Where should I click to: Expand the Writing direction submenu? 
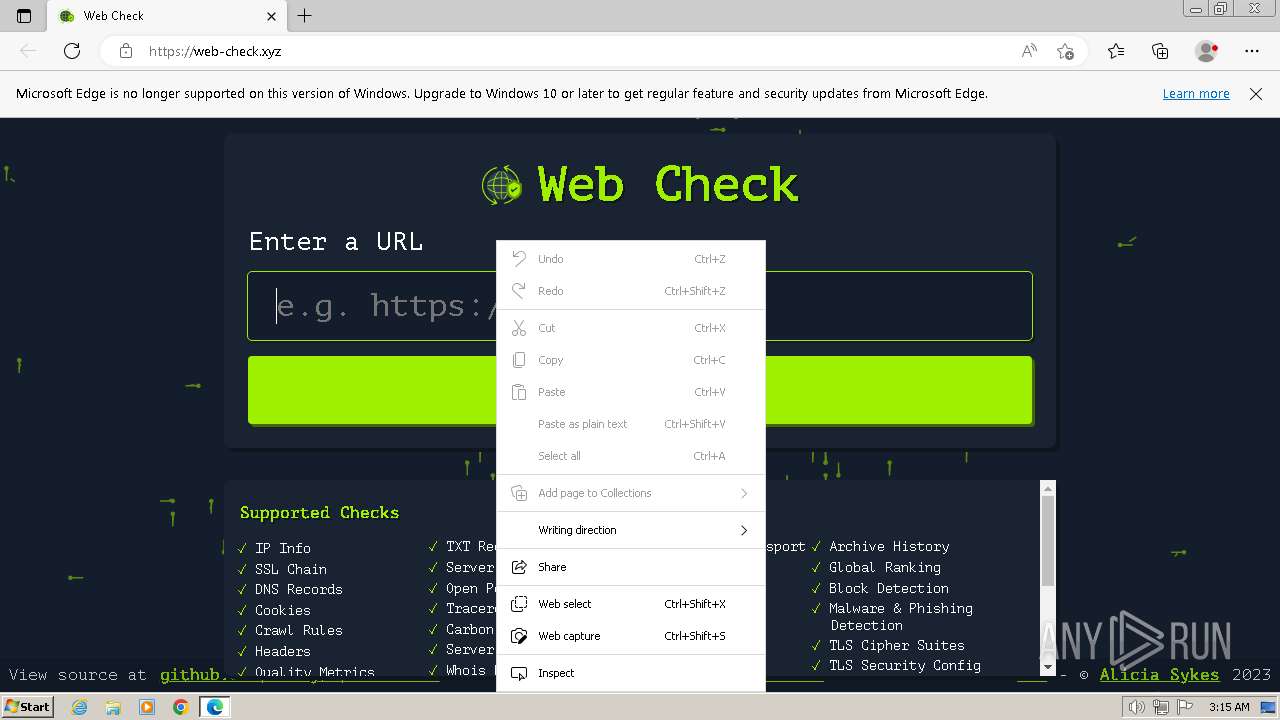tap(631, 530)
